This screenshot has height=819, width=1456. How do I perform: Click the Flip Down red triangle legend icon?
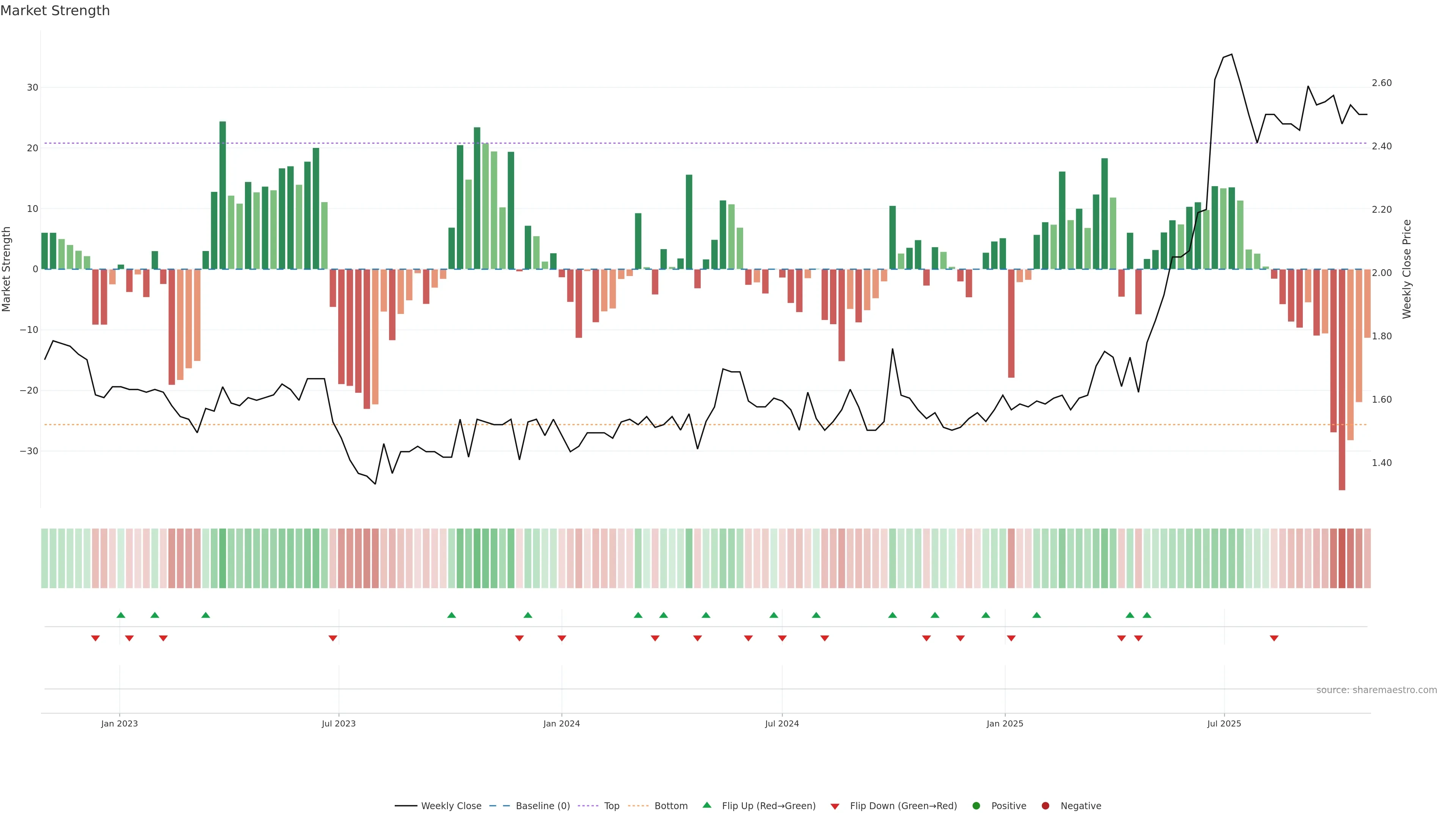[834, 806]
